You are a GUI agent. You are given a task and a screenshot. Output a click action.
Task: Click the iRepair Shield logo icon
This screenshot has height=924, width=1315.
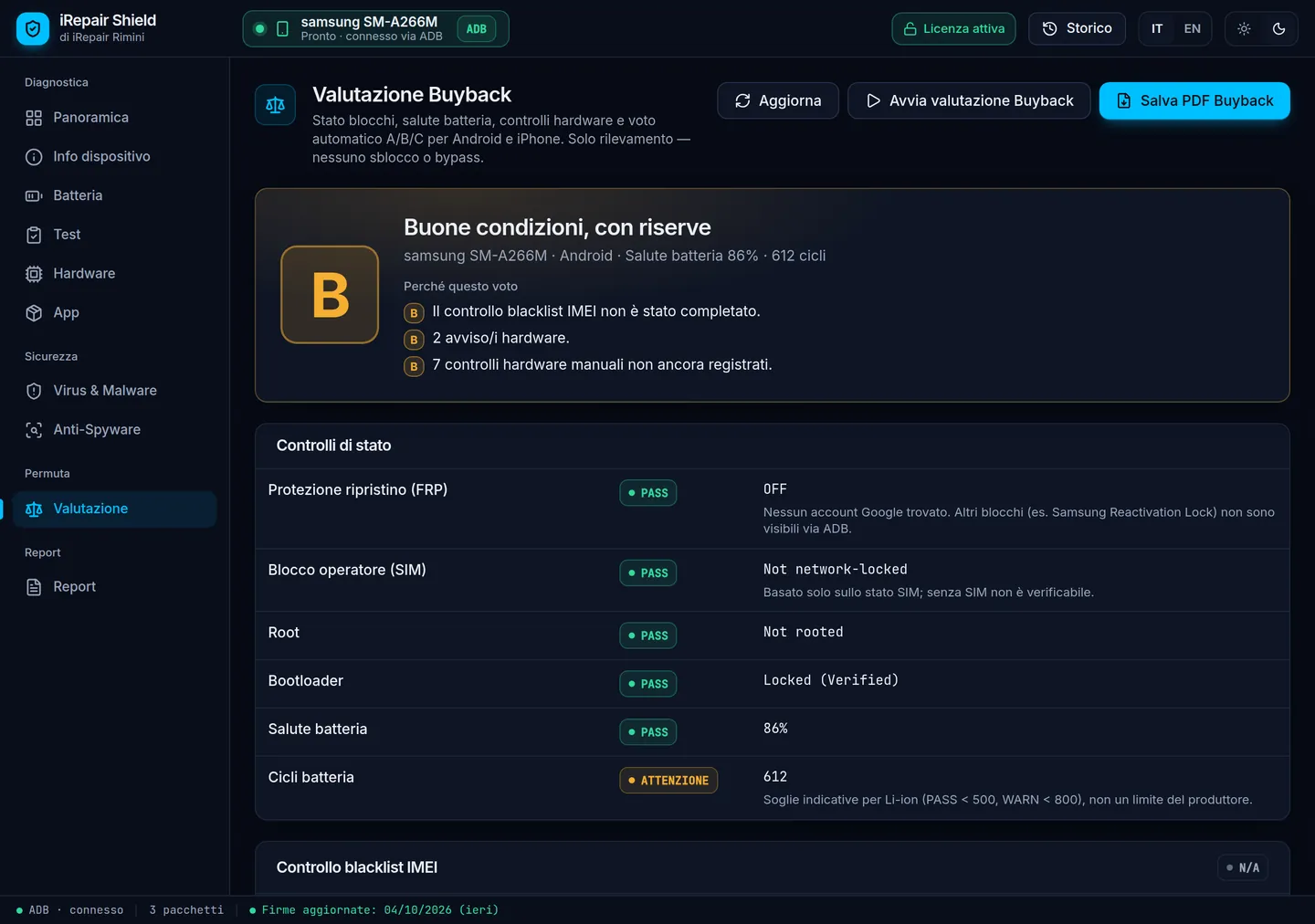click(33, 29)
